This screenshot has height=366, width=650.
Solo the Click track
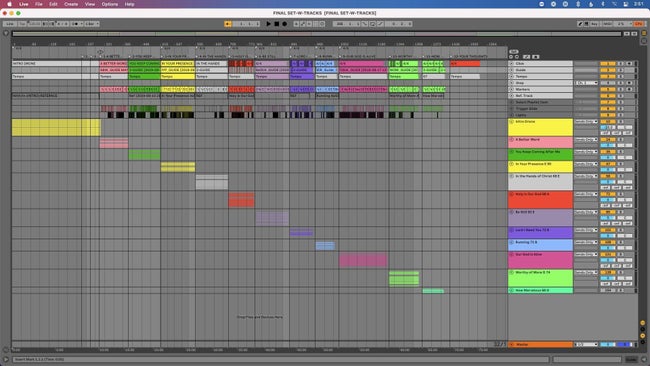click(x=621, y=64)
